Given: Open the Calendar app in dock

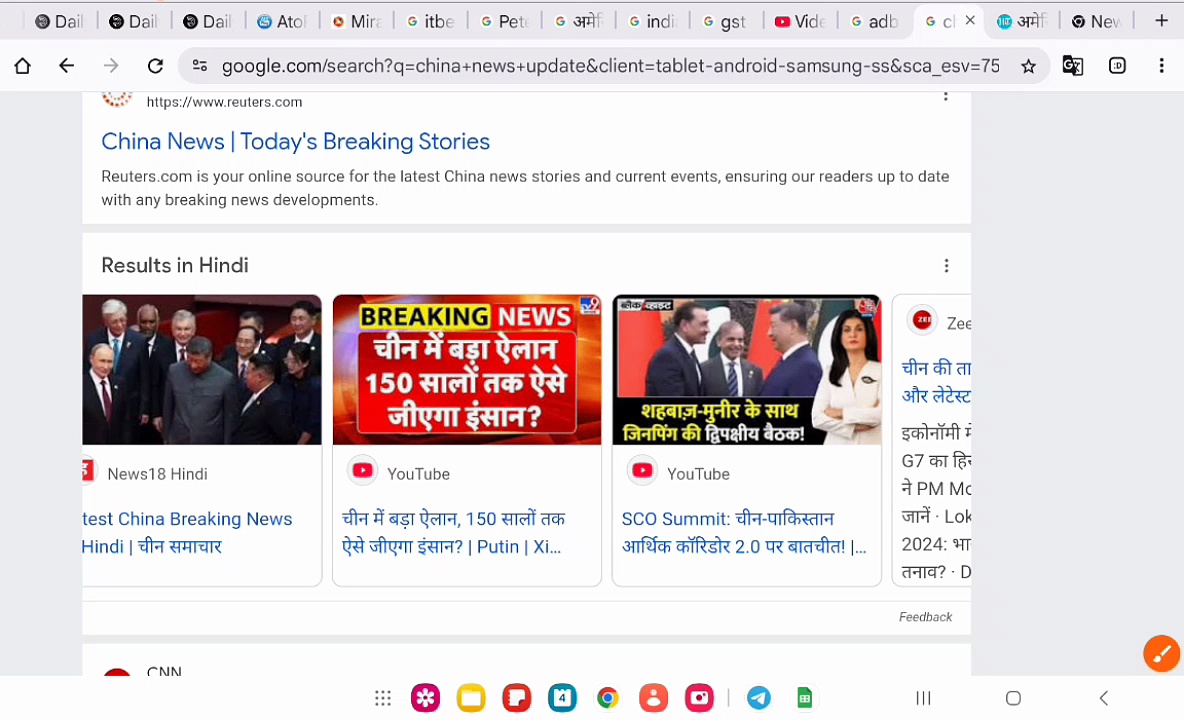Looking at the screenshot, I should [562, 698].
